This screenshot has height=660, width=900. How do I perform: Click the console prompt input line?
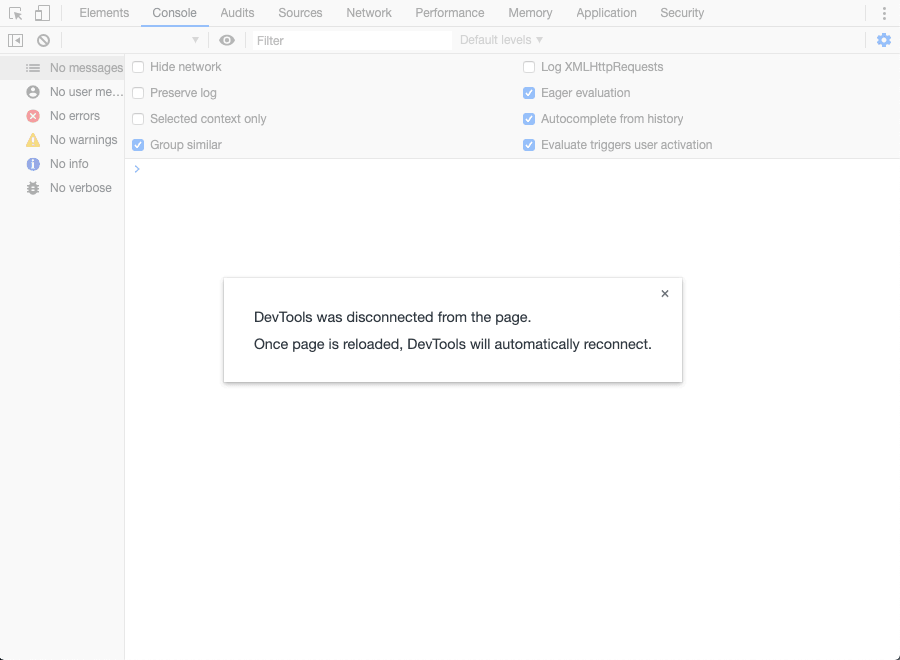pyautogui.click(x=500, y=170)
